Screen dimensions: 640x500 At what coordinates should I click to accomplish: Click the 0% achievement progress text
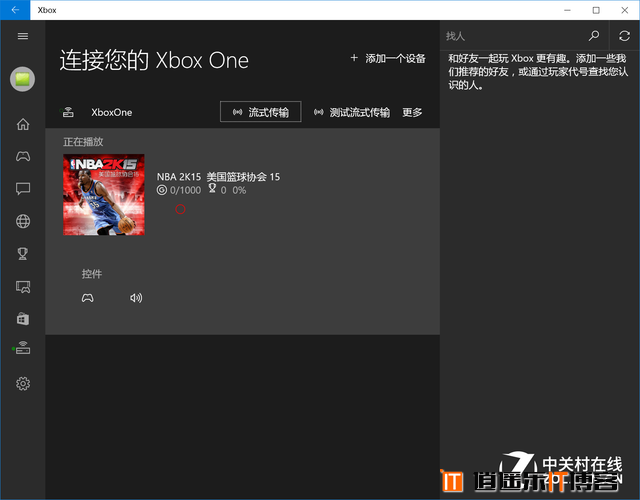[239, 190]
